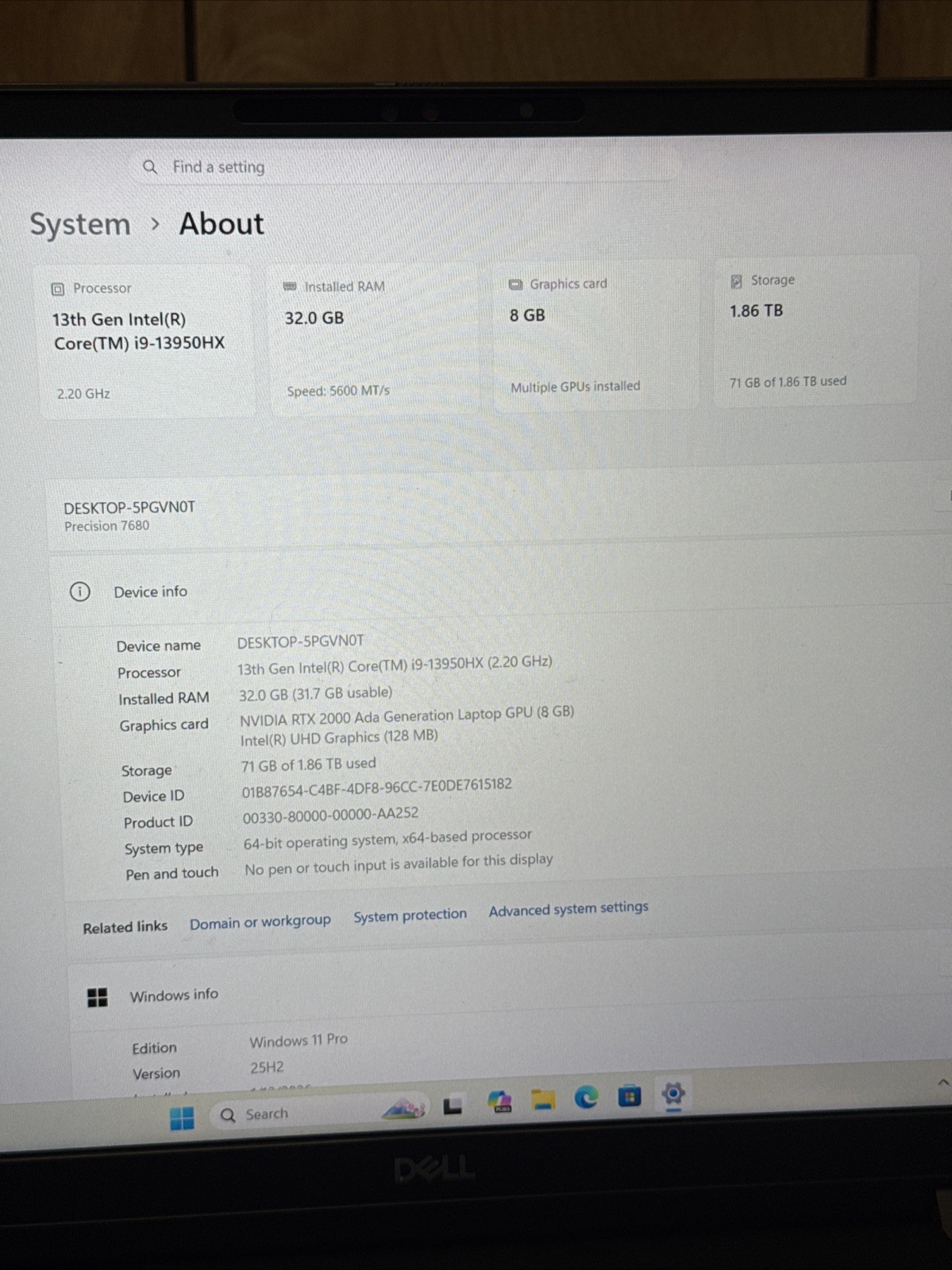
Task: Select the Speed: 5600 MT/s text
Action: tap(338, 391)
